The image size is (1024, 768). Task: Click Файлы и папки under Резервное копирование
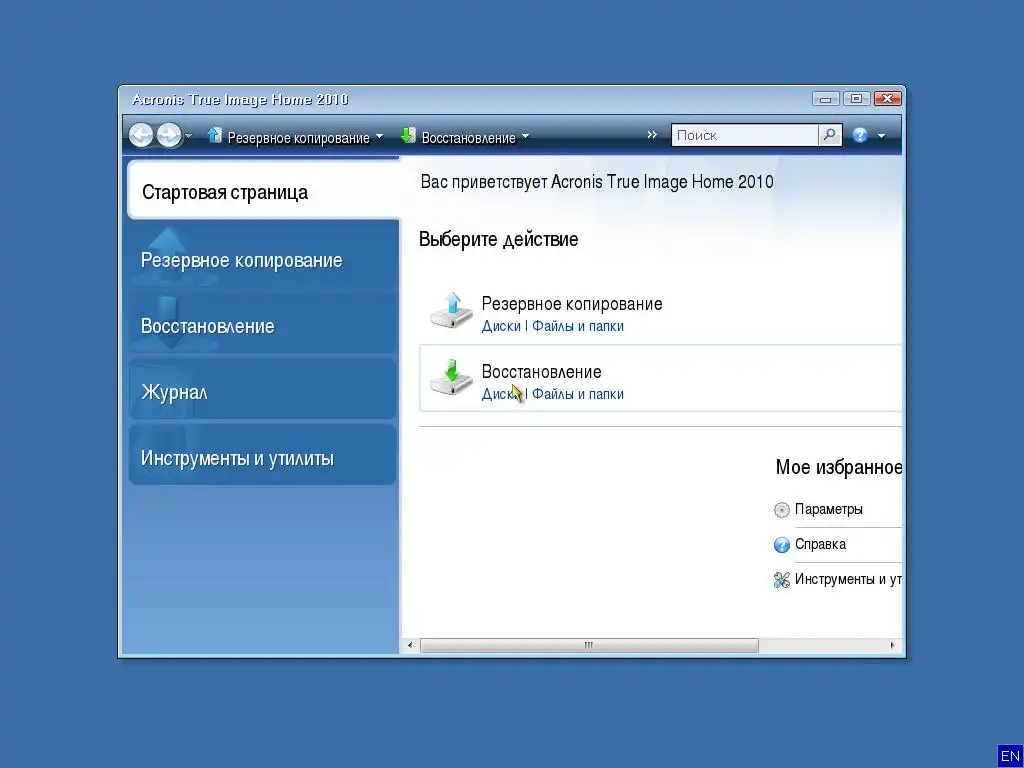[578, 326]
